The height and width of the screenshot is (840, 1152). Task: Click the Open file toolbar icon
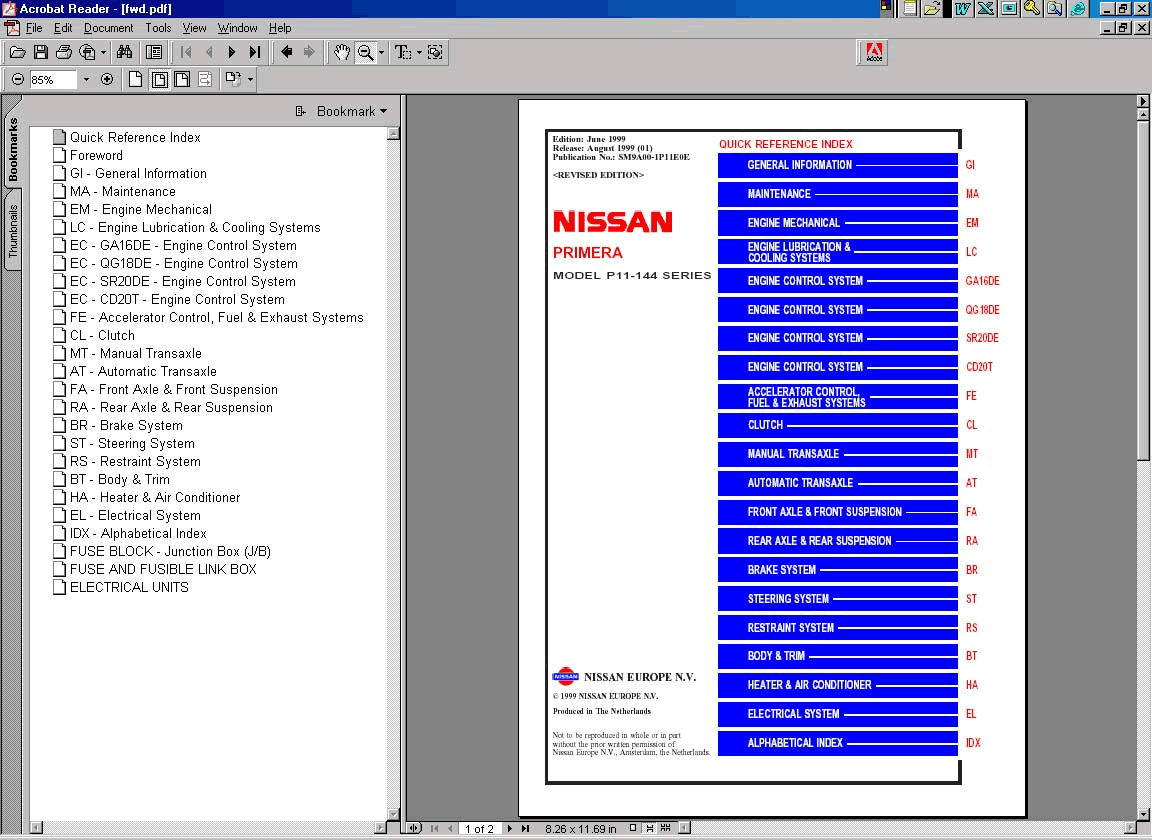click(18, 52)
